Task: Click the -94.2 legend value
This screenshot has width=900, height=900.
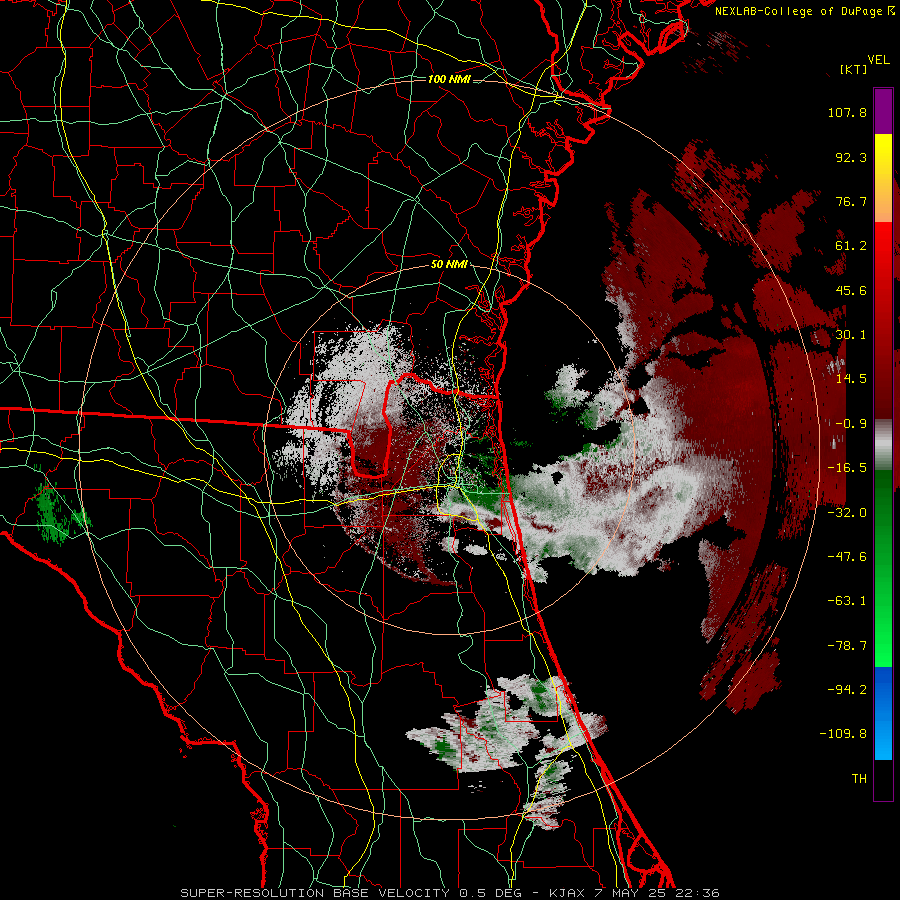Action: [847, 690]
